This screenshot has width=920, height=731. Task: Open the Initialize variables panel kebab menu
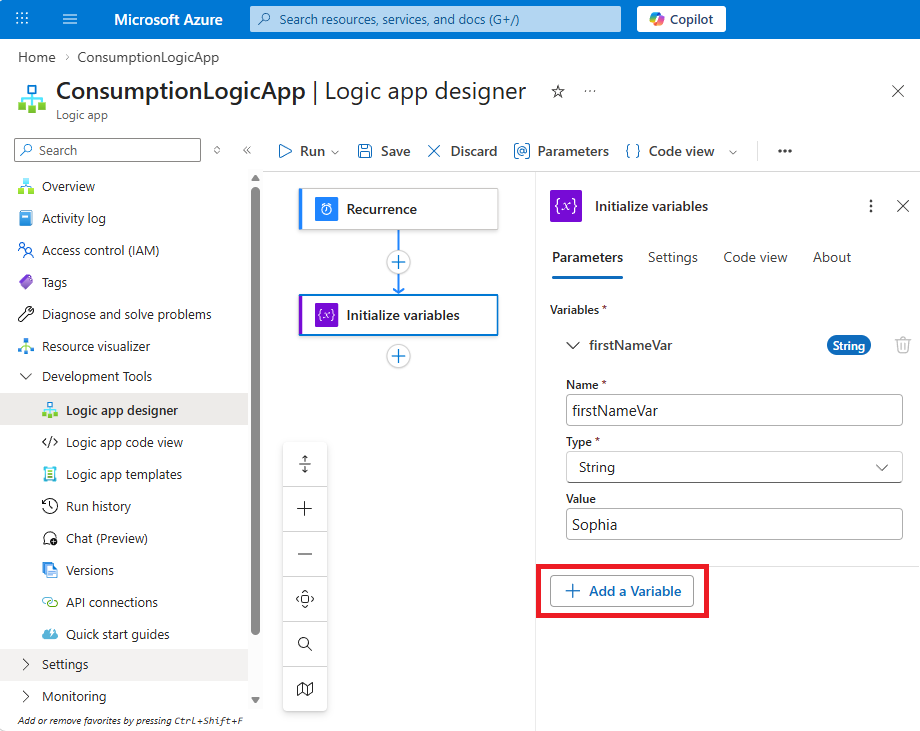tap(871, 206)
